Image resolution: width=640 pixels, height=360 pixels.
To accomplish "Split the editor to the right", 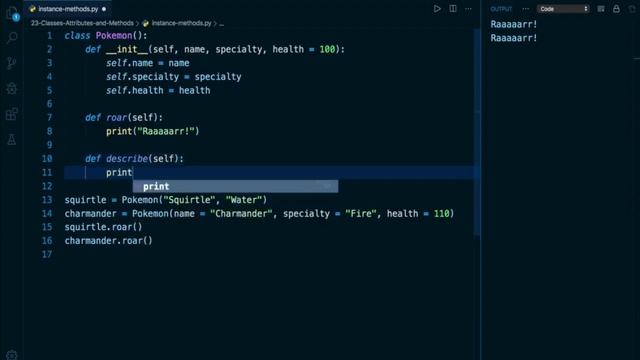I will 453,9.
